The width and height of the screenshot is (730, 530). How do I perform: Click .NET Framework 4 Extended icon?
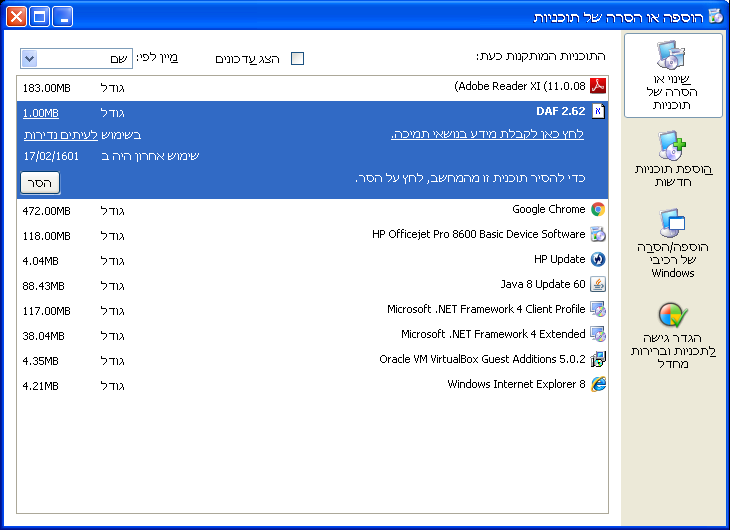pos(598,334)
